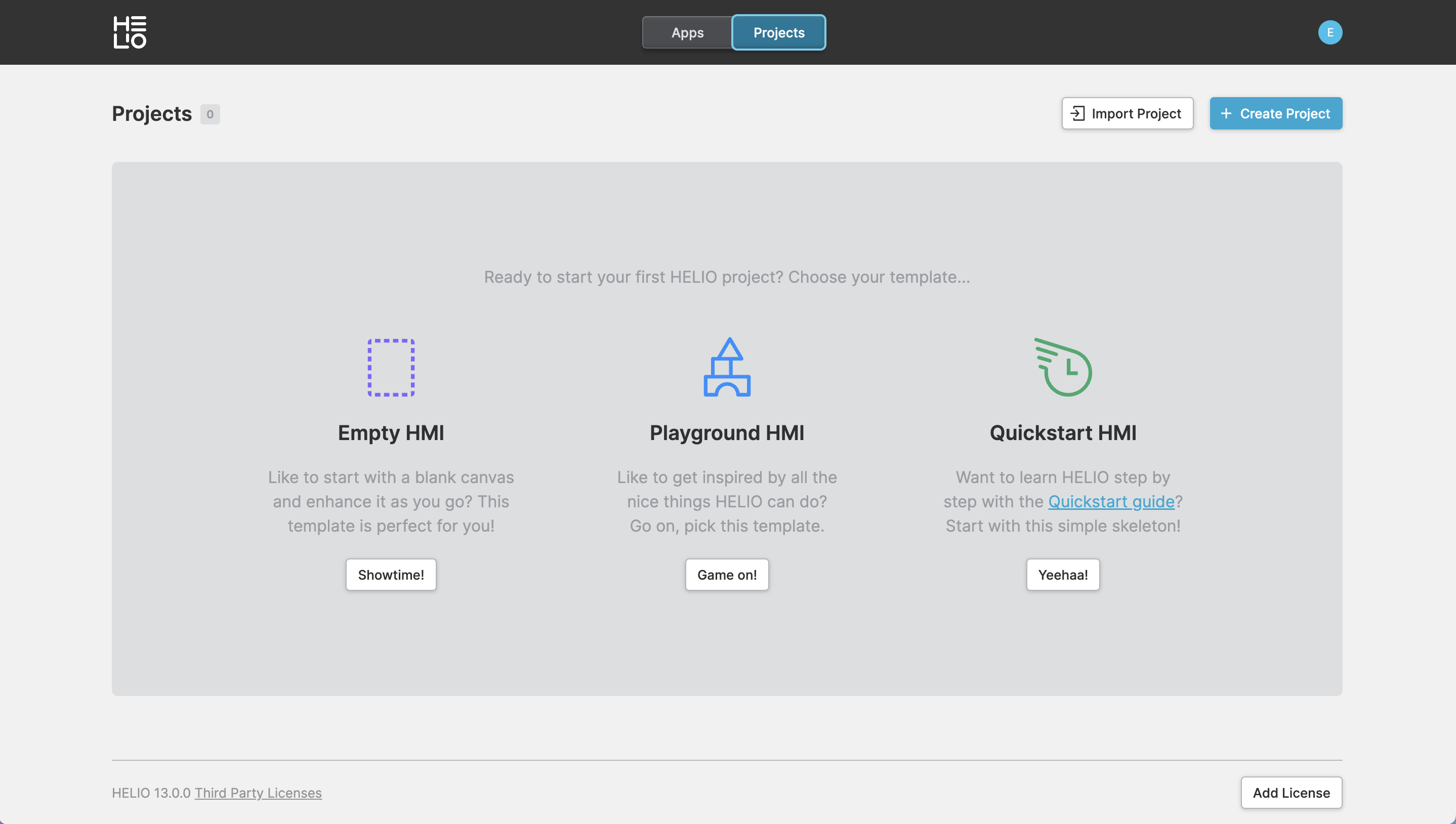
Task: Click the projects count badge showing 0
Action: [210, 114]
